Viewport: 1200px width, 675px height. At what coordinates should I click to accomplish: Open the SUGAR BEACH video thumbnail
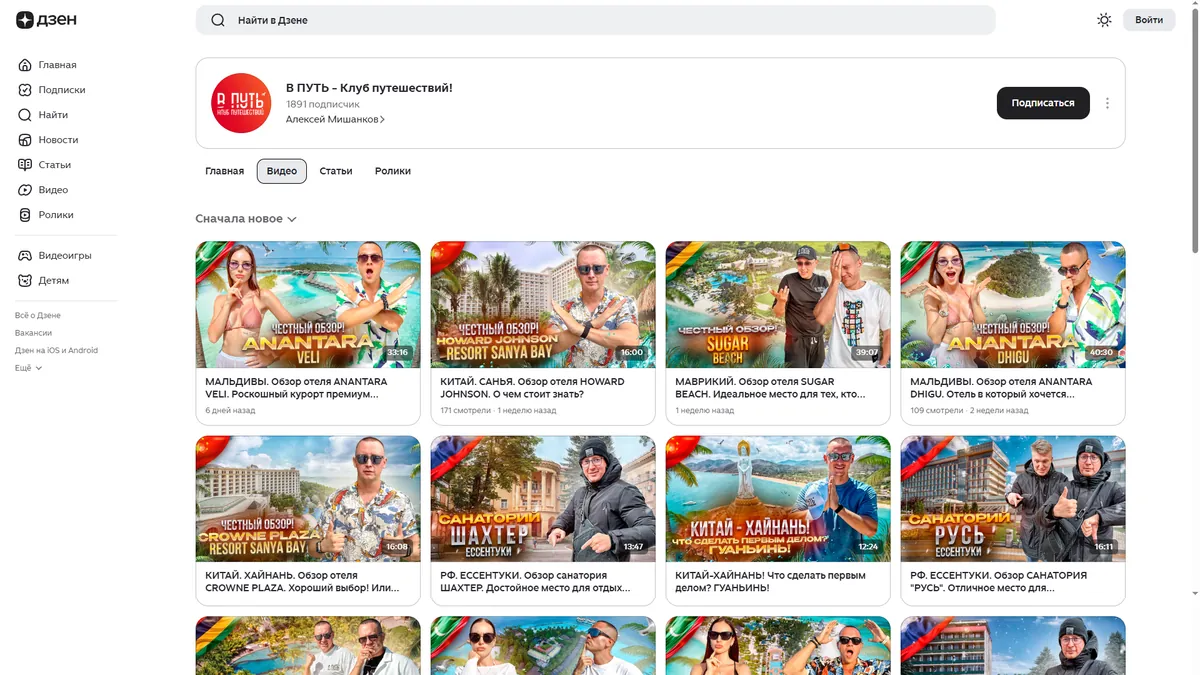click(x=778, y=304)
